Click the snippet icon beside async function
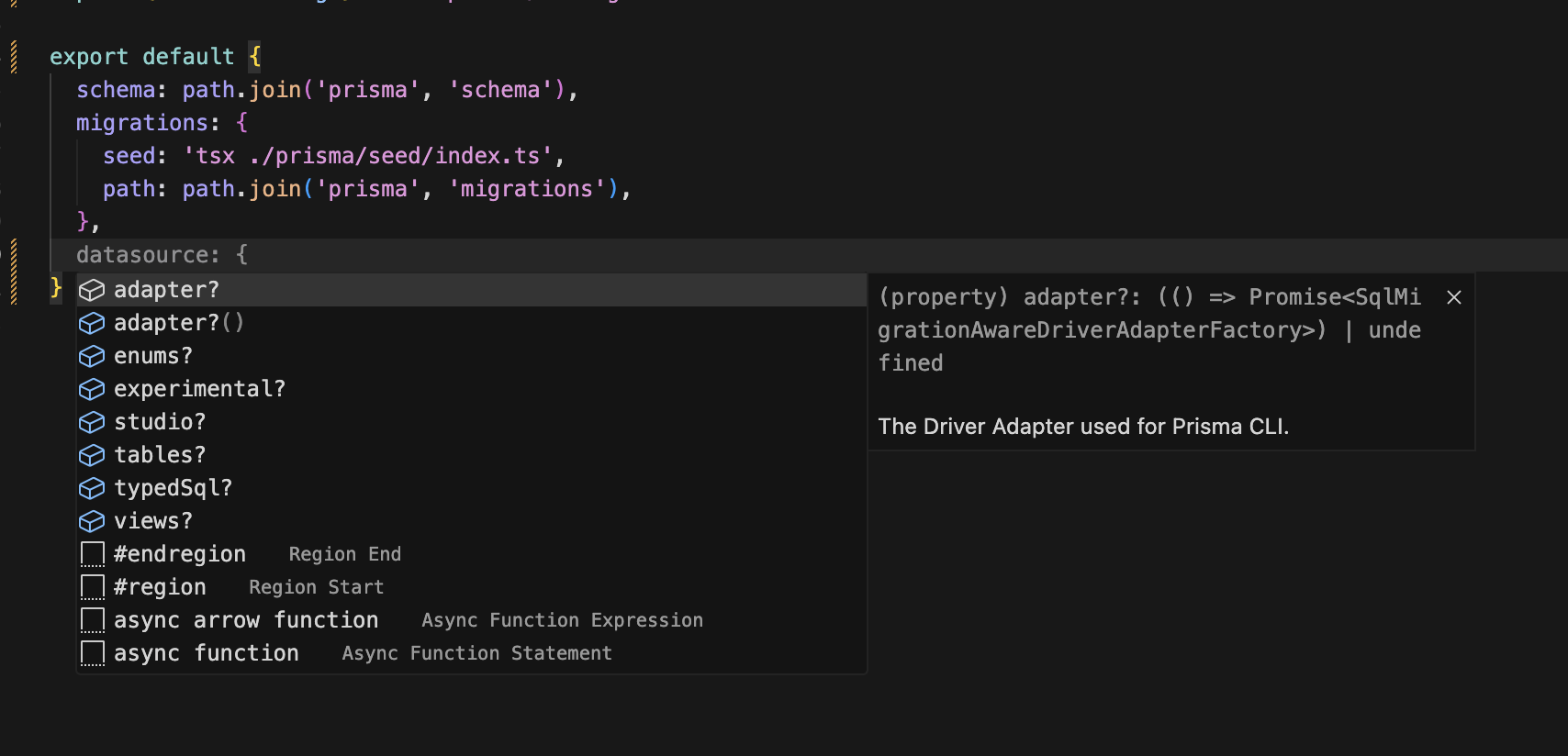 coord(93,653)
